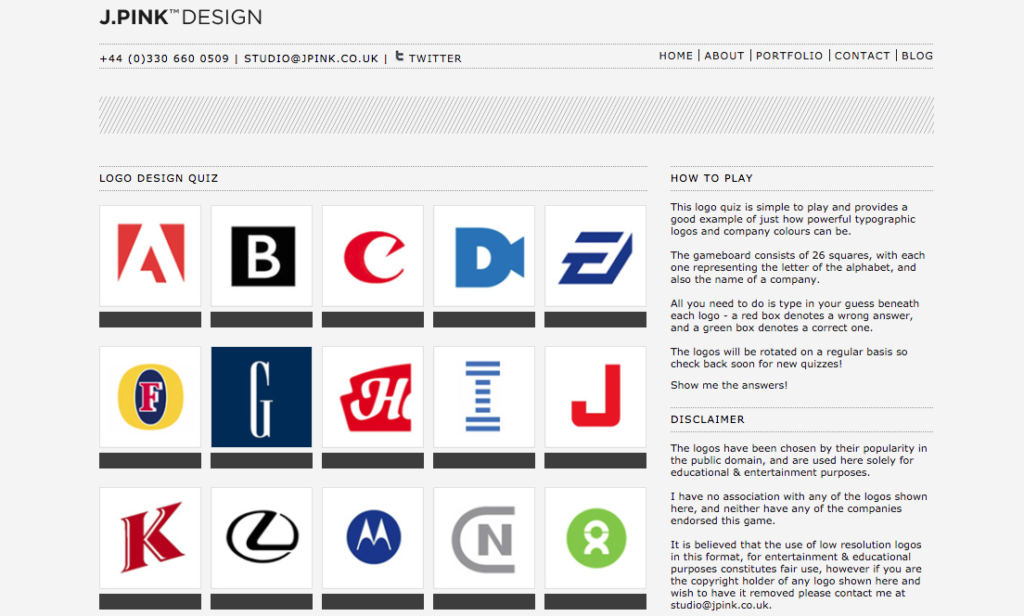The image size is (1024, 616).
Task: Select the green circle O logo
Action: 596,538
